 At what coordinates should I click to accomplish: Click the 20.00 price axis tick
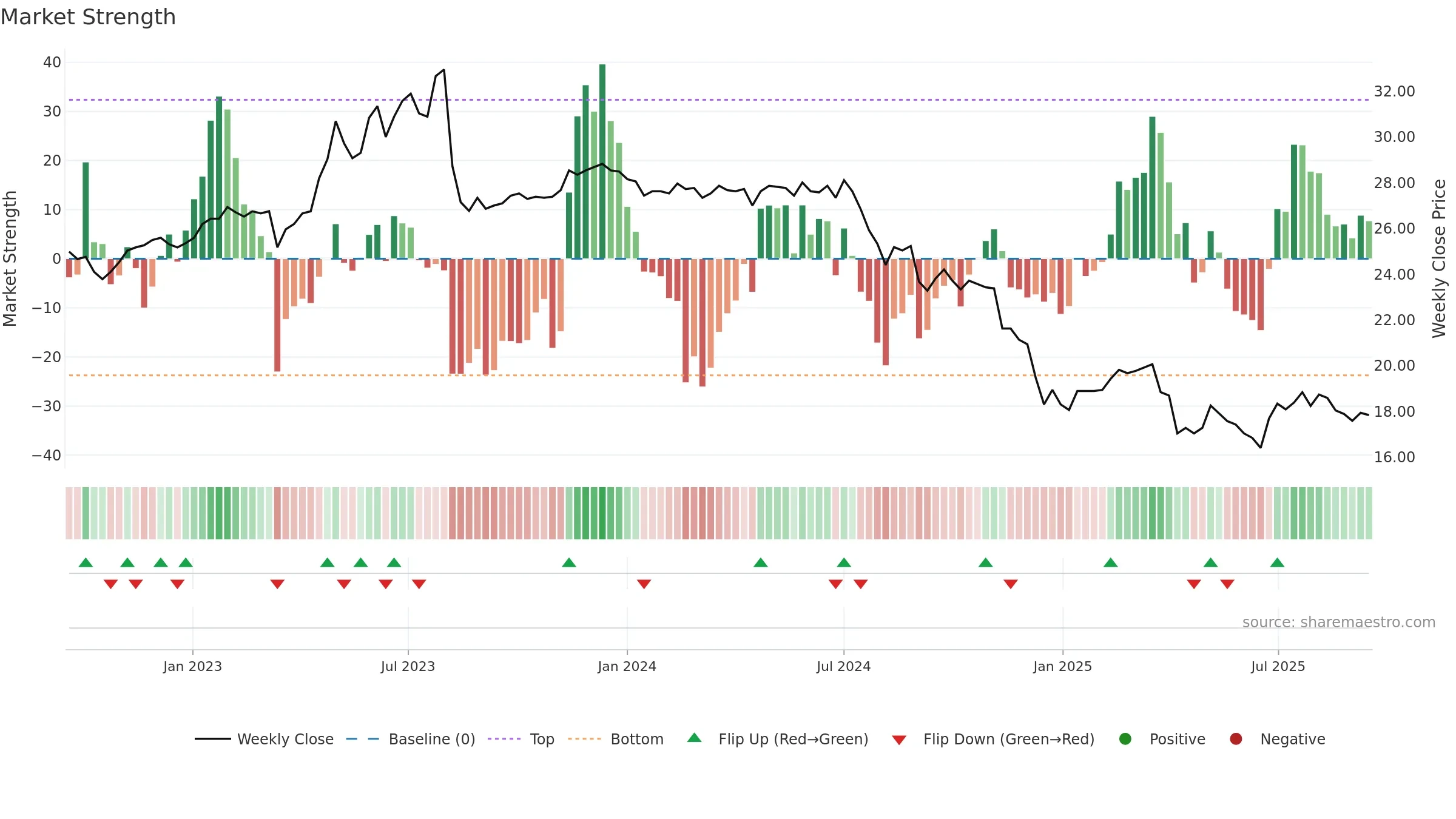point(1394,366)
